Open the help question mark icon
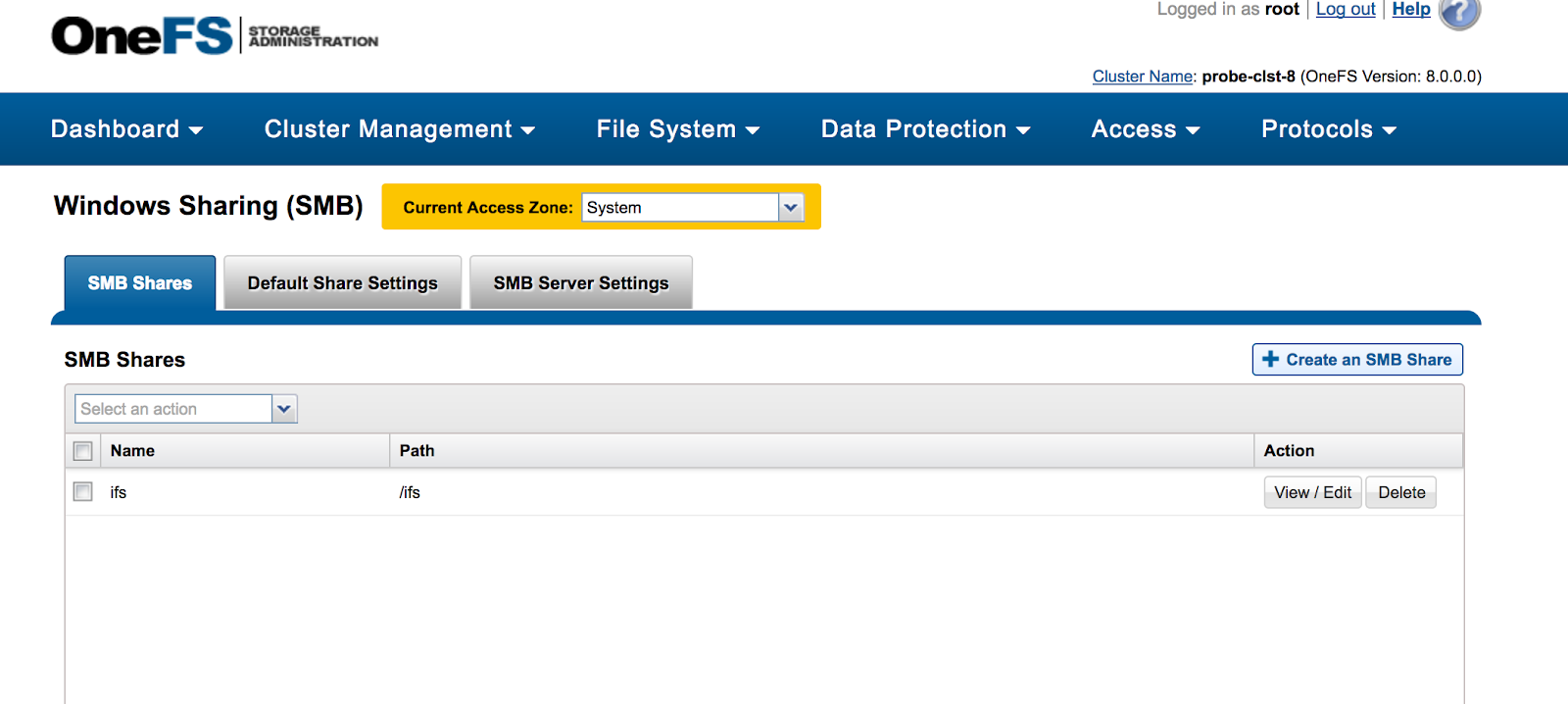Image resolution: width=1568 pixels, height=704 pixels. 1460,13
